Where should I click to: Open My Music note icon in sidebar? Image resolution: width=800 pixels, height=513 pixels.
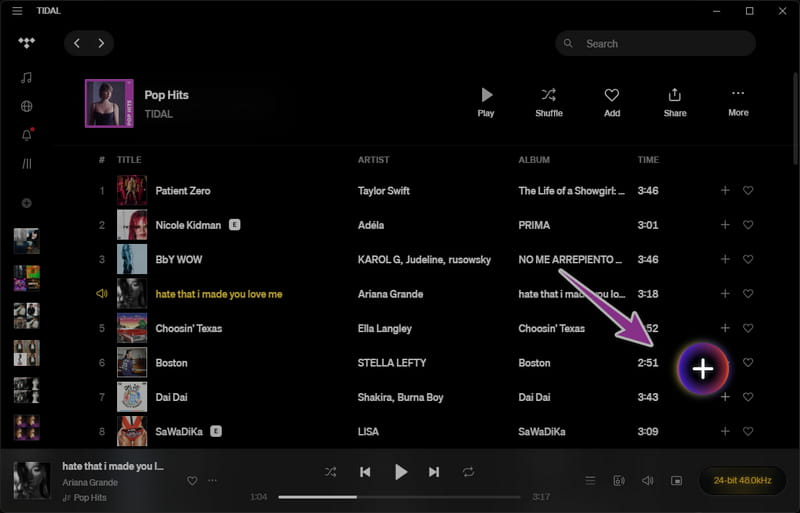coord(27,78)
